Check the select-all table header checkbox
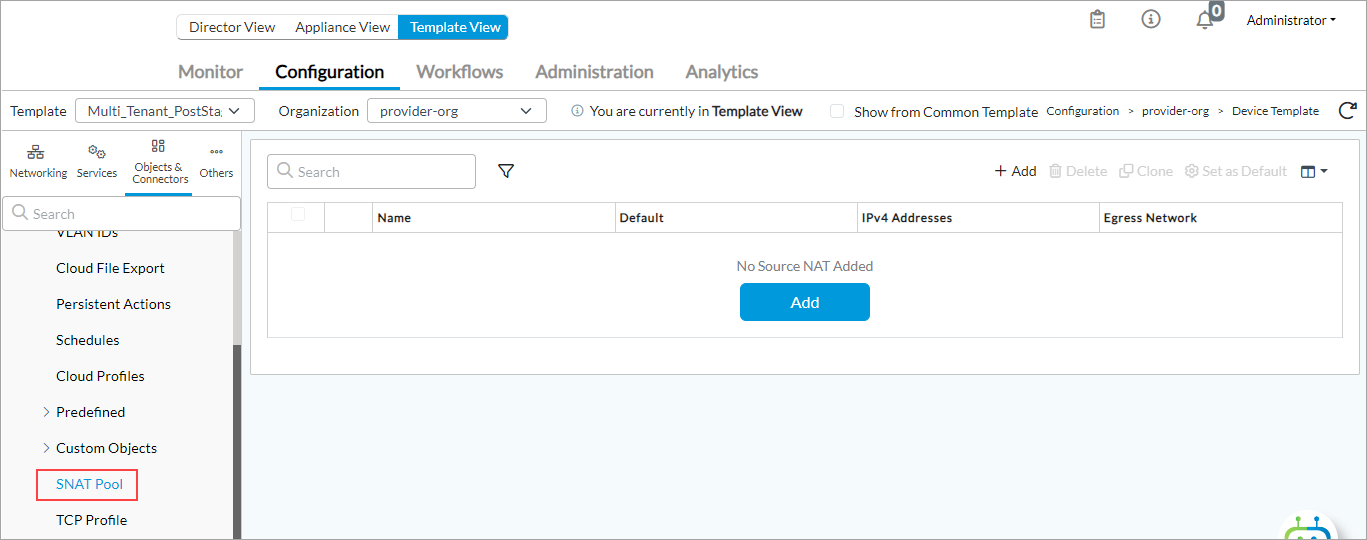Image resolution: width=1367 pixels, height=540 pixels. tap(297, 214)
